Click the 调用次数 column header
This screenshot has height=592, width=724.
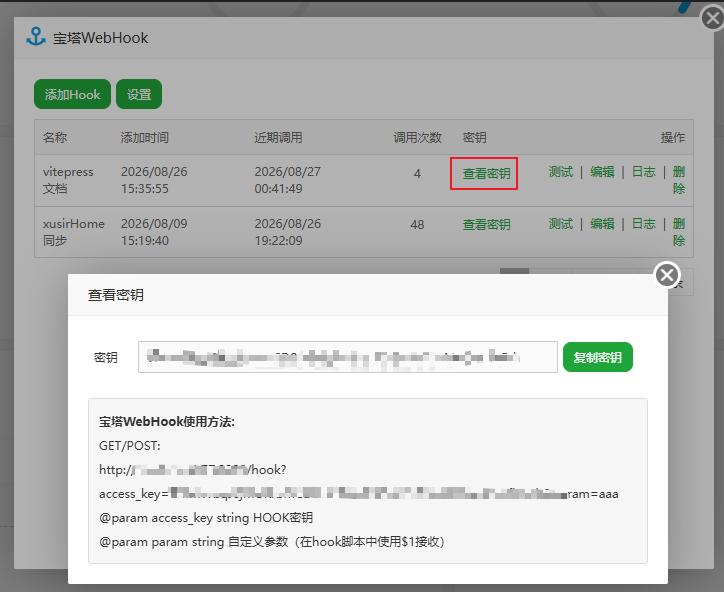417,137
